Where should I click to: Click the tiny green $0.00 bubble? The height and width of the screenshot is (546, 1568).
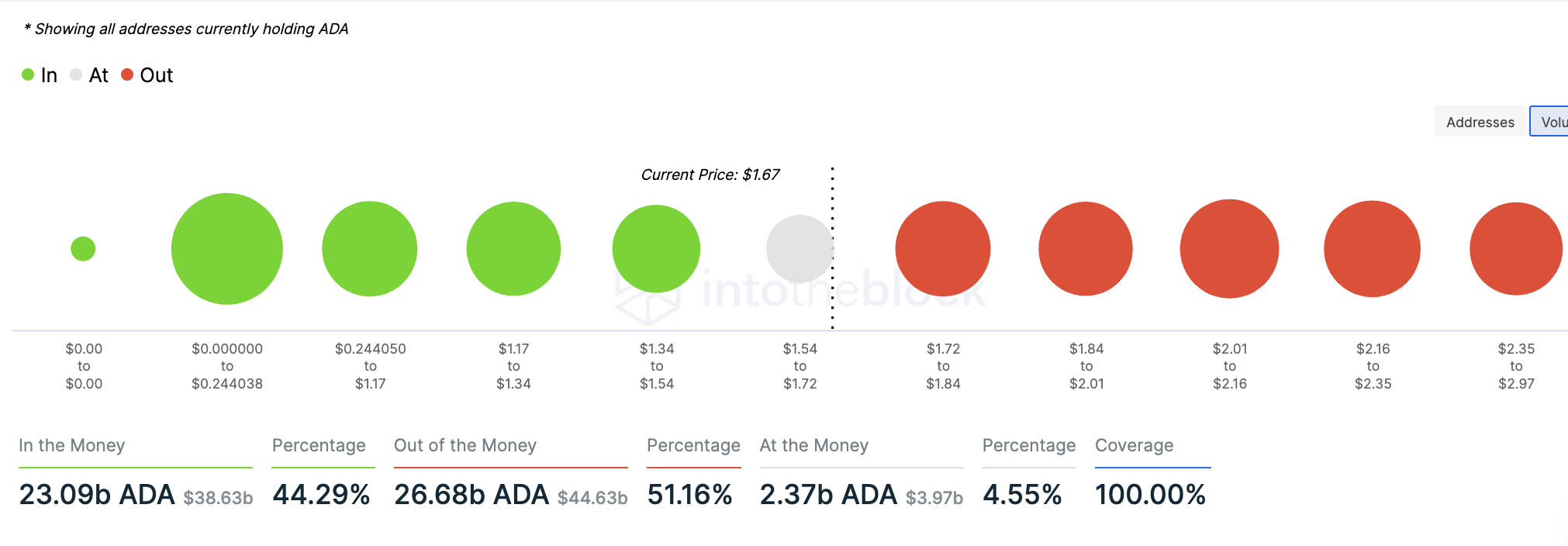83,249
